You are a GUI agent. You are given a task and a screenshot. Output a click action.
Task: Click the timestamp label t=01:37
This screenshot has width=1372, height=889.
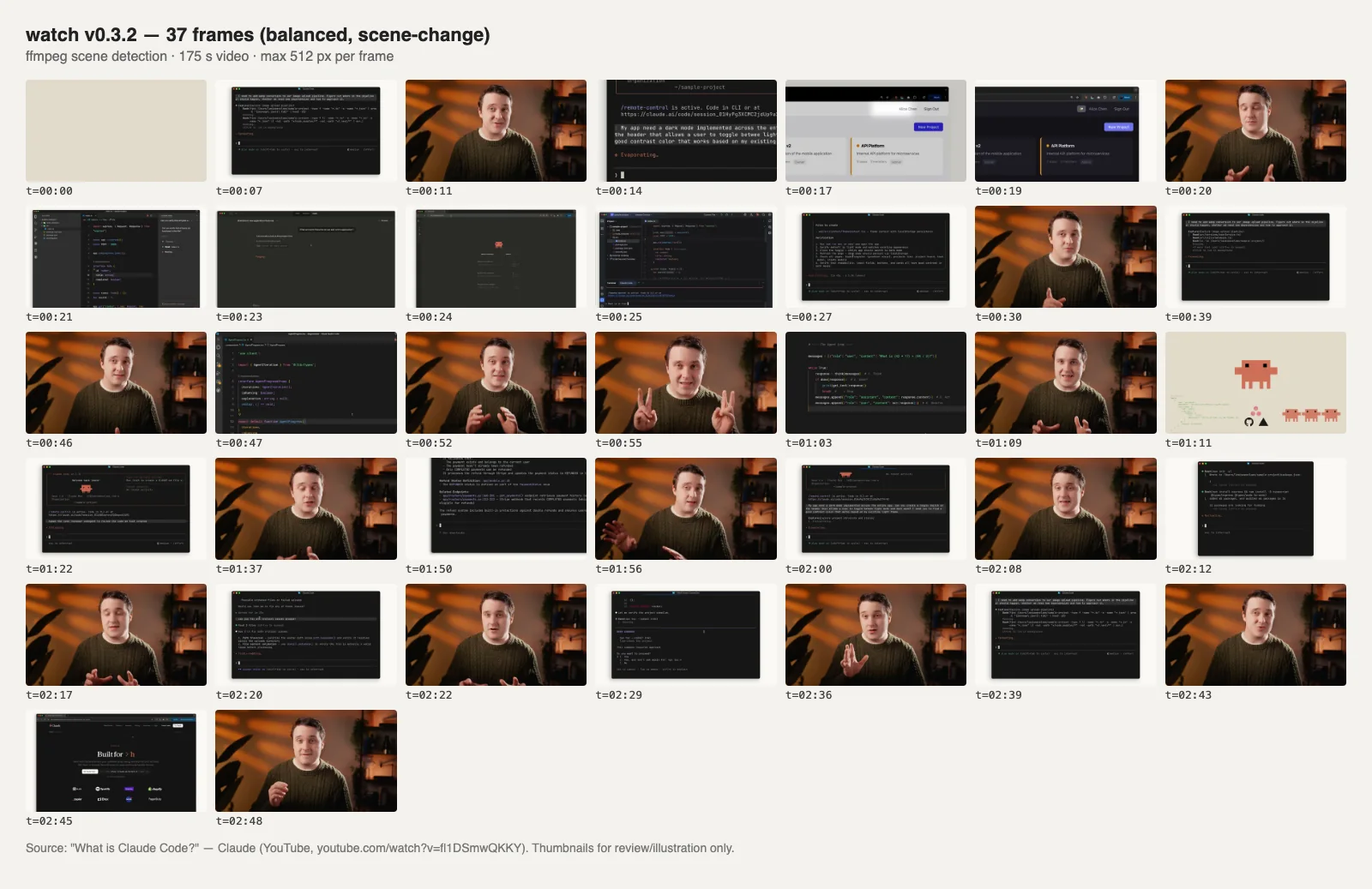click(239, 569)
